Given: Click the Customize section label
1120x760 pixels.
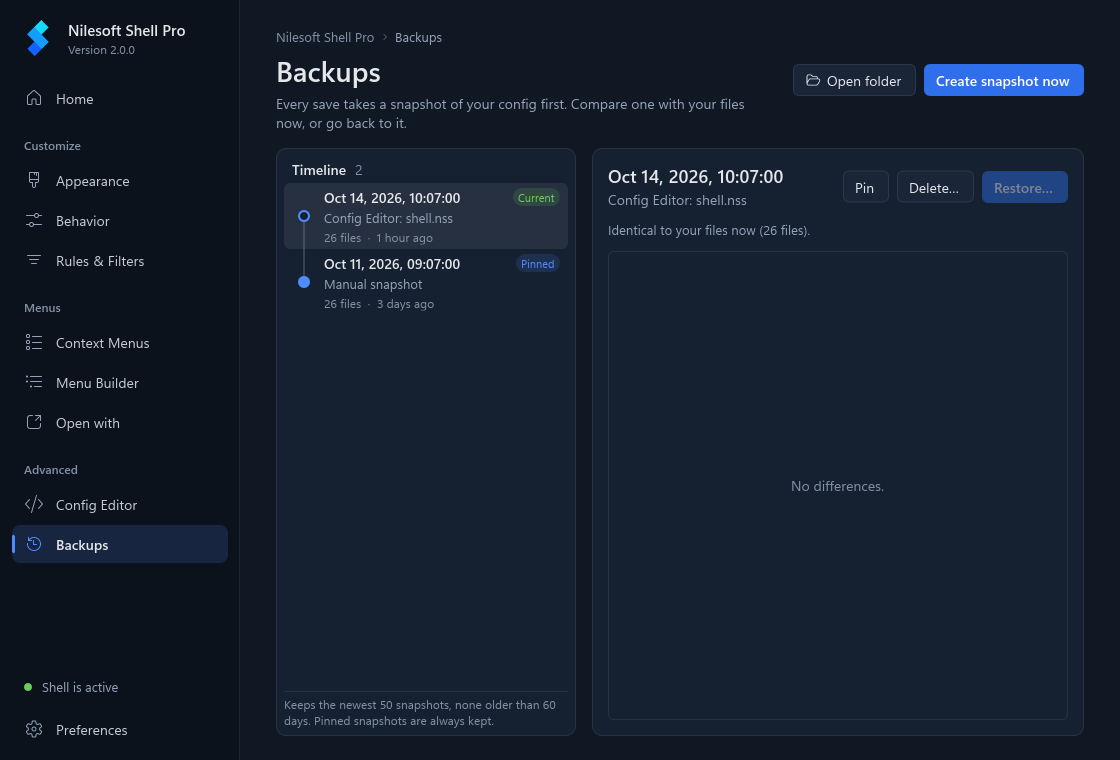Looking at the screenshot, I should point(52,146).
